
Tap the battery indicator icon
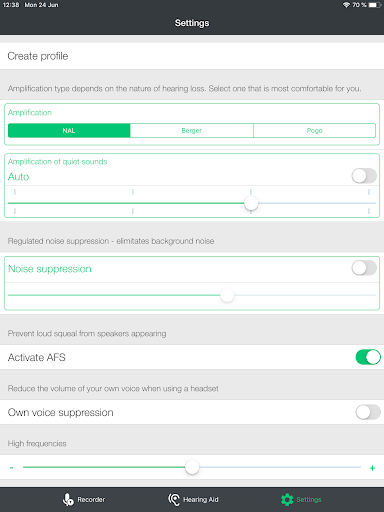(374, 5)
